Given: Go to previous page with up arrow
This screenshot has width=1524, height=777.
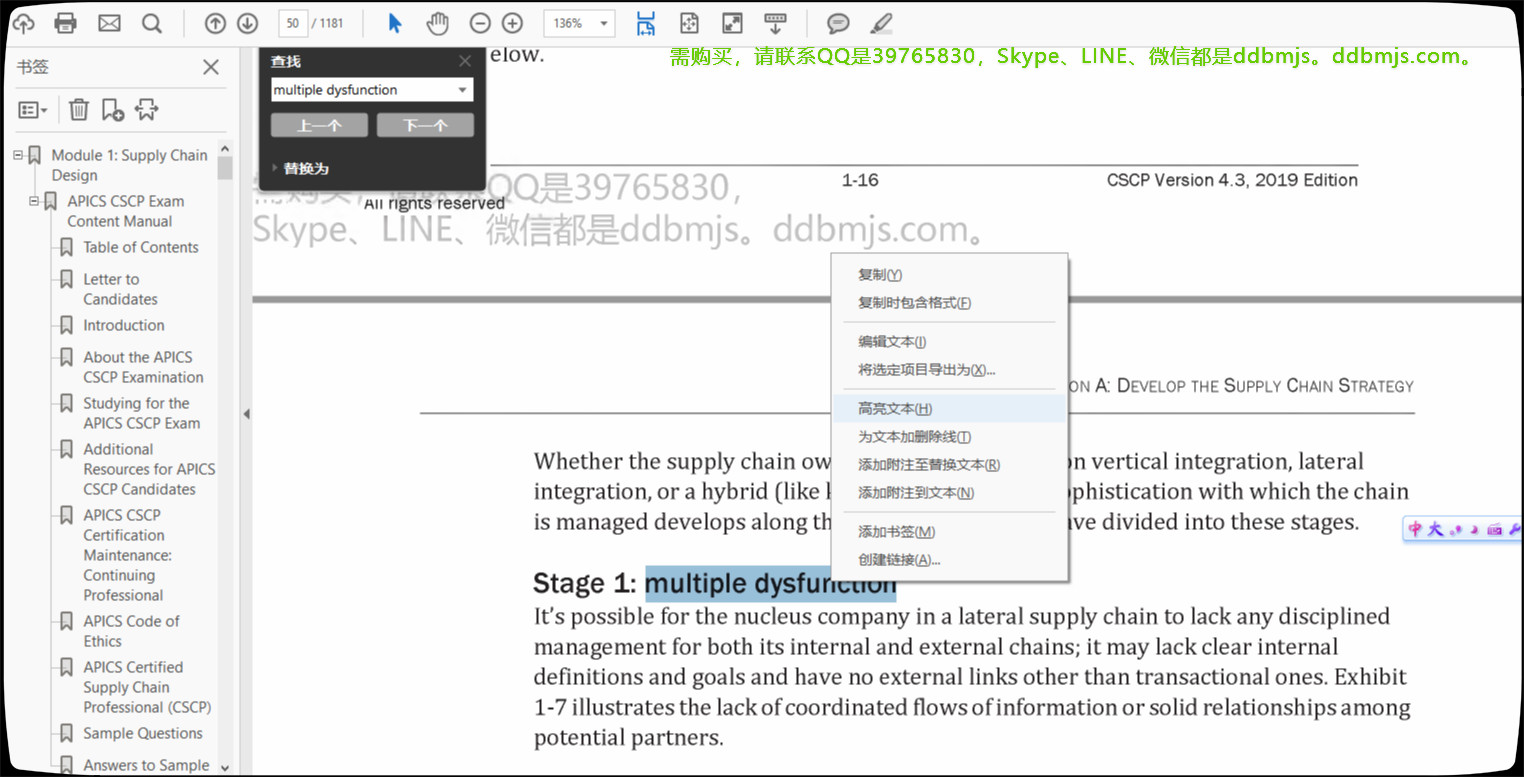Looking at the screenshot, I should (215, 23).
